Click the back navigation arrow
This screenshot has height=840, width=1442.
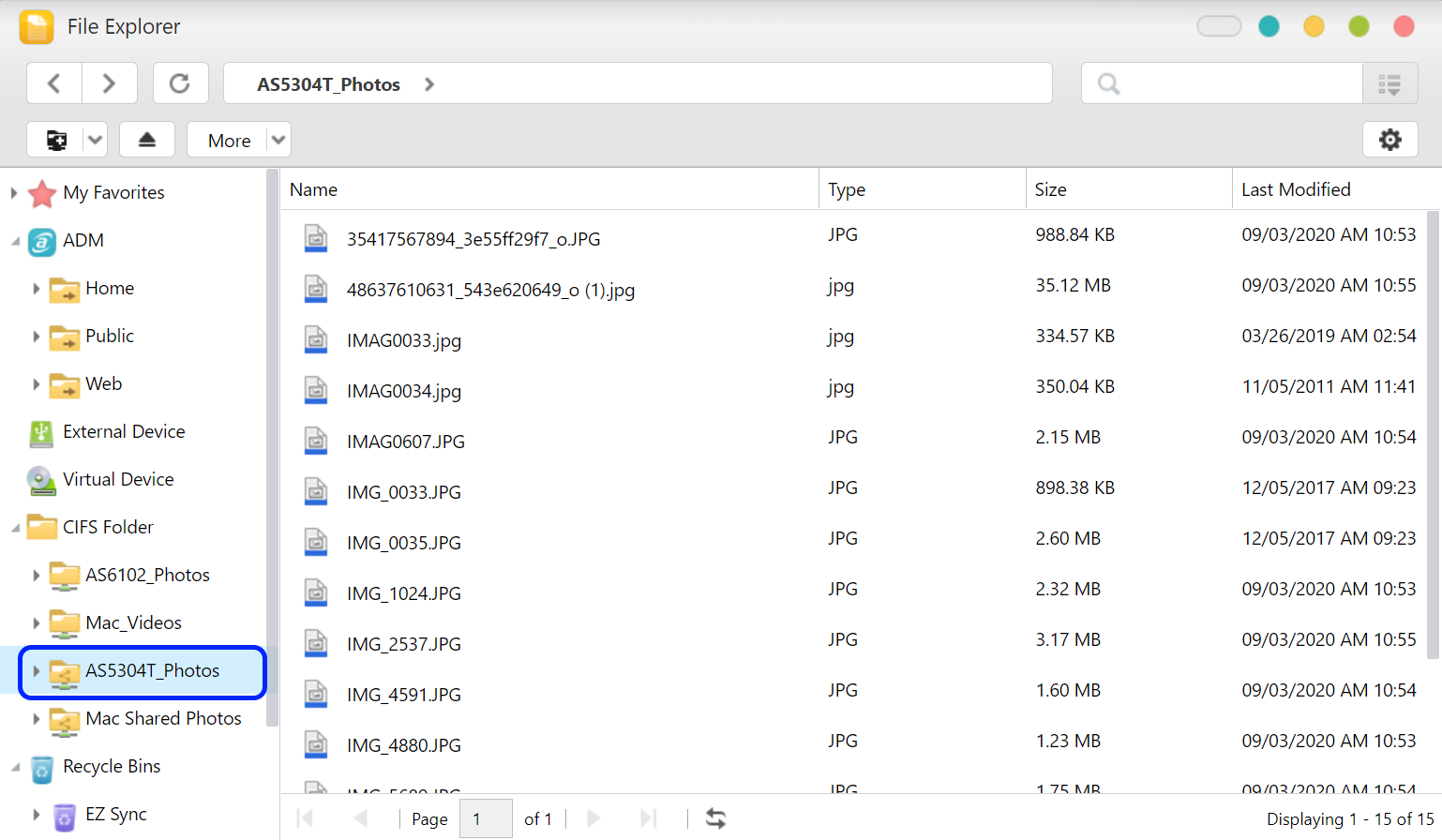point(54,83)
